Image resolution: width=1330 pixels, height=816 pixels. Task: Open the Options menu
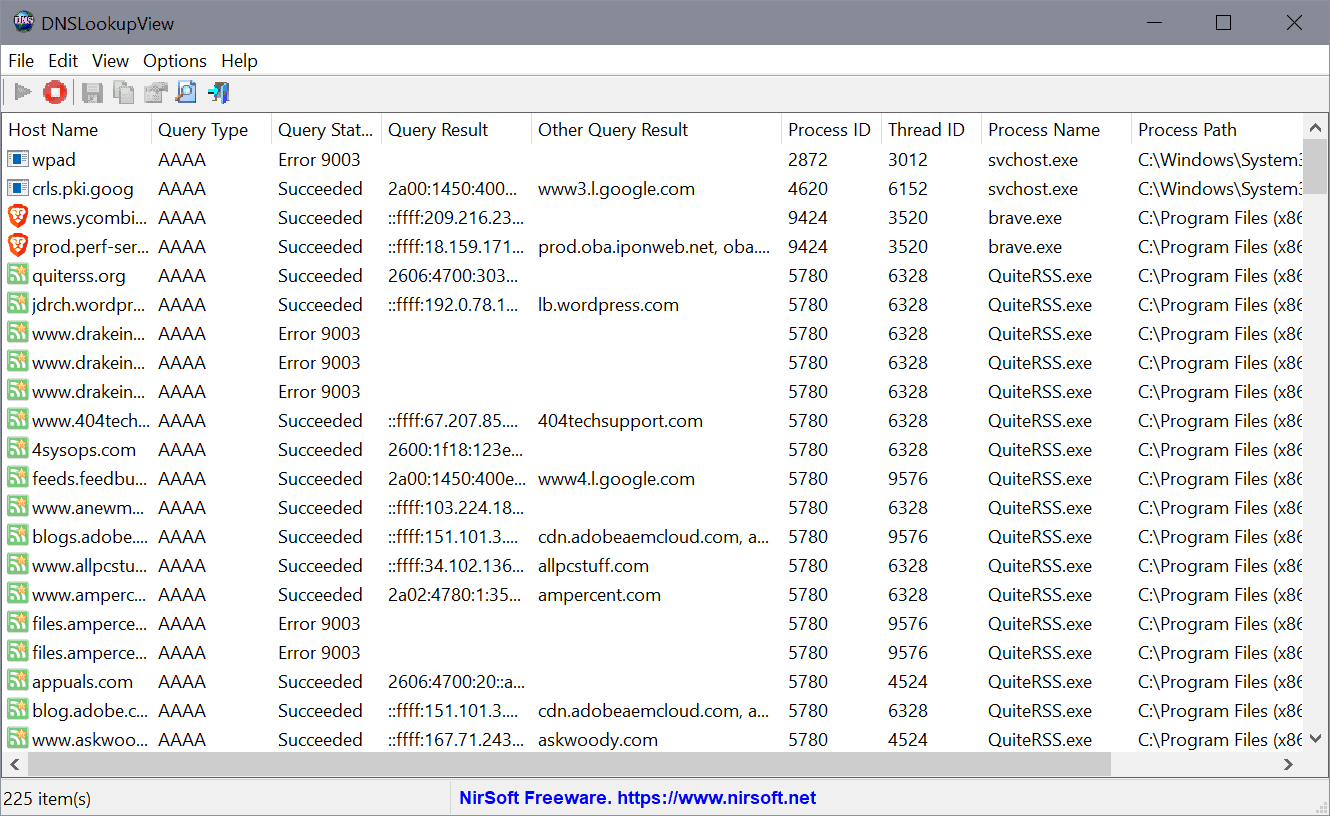(175, 61)
